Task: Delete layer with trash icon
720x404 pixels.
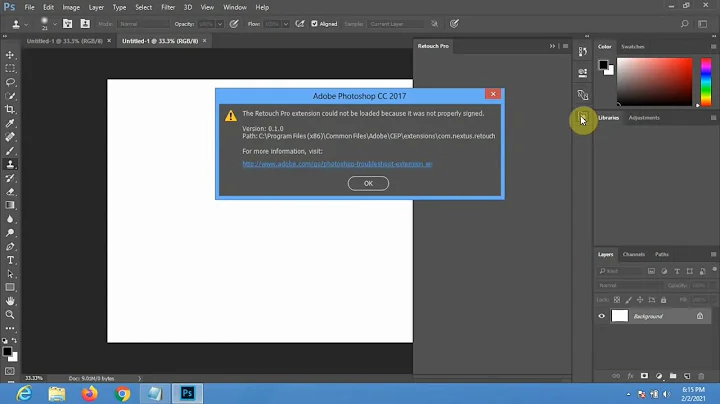Action: pos(701,376)
